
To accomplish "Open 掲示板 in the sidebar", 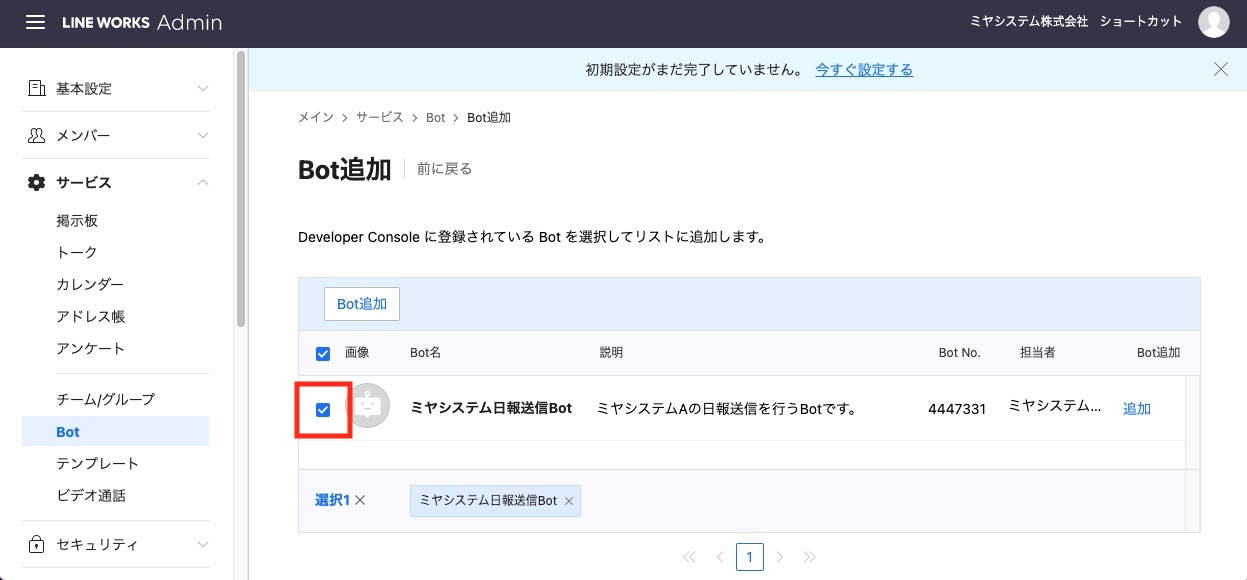I will (x=77, y=221).
